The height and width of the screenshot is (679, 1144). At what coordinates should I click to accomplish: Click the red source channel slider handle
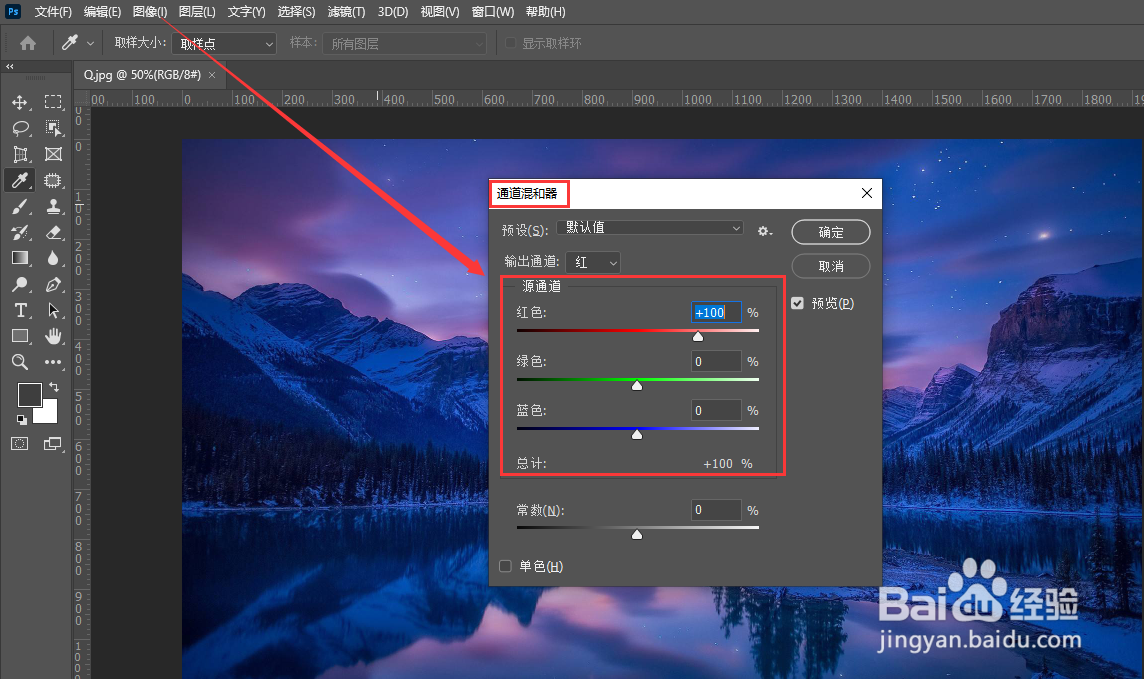click(x=698, y=336)
